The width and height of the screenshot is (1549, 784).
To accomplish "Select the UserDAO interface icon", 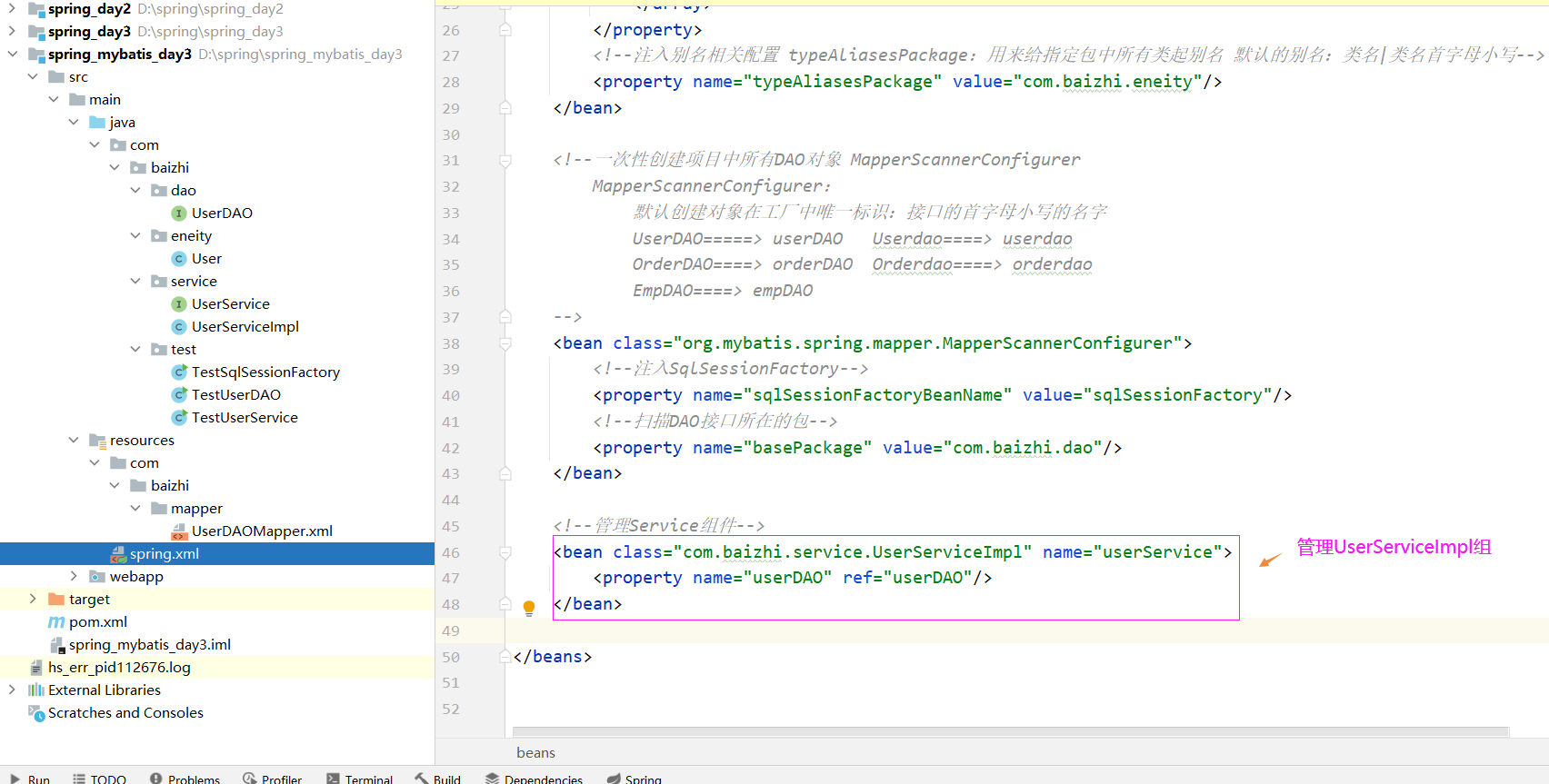I will (179, 213).
